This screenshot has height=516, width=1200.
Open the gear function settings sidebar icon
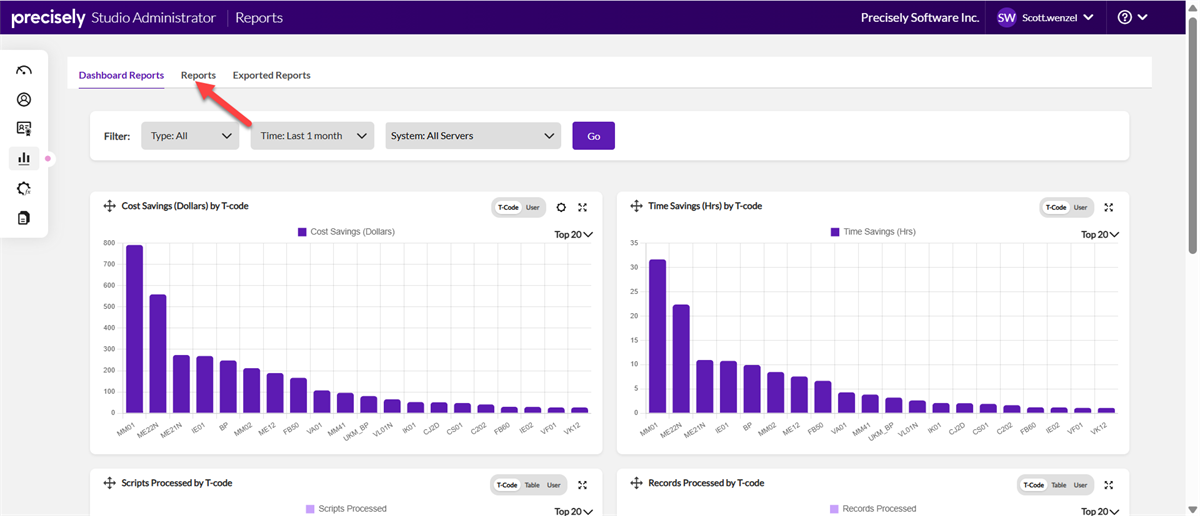coord(24,188)
